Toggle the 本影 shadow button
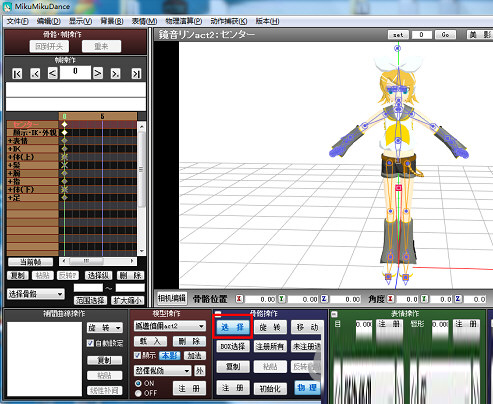 click(x=170, y=356)
